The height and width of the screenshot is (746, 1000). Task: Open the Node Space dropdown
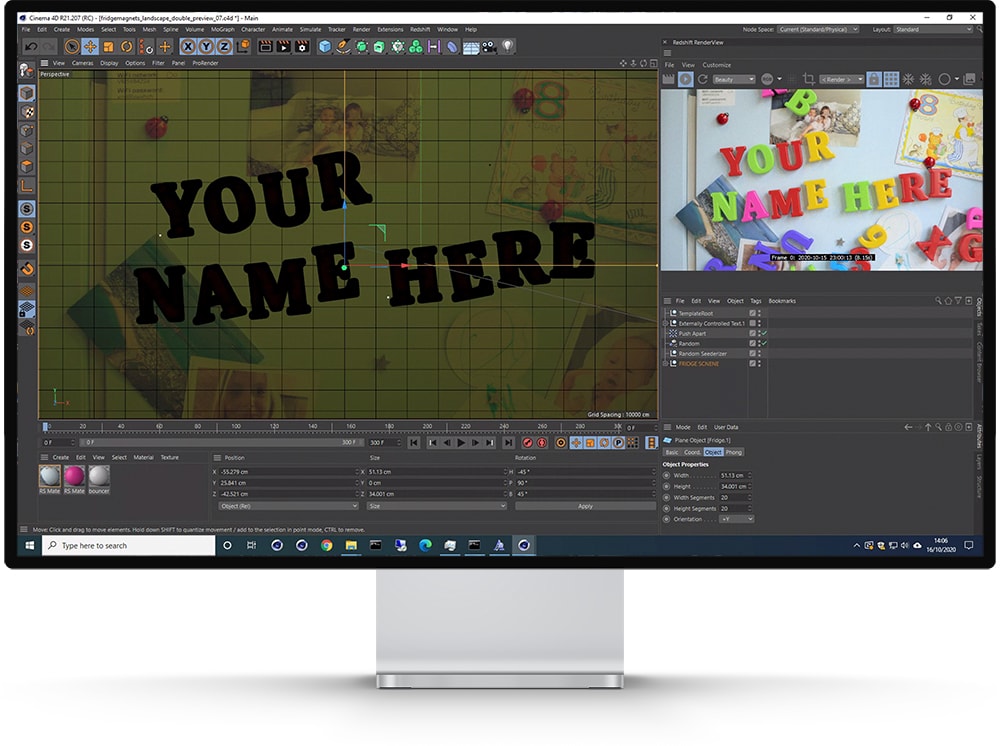point(819,29)
